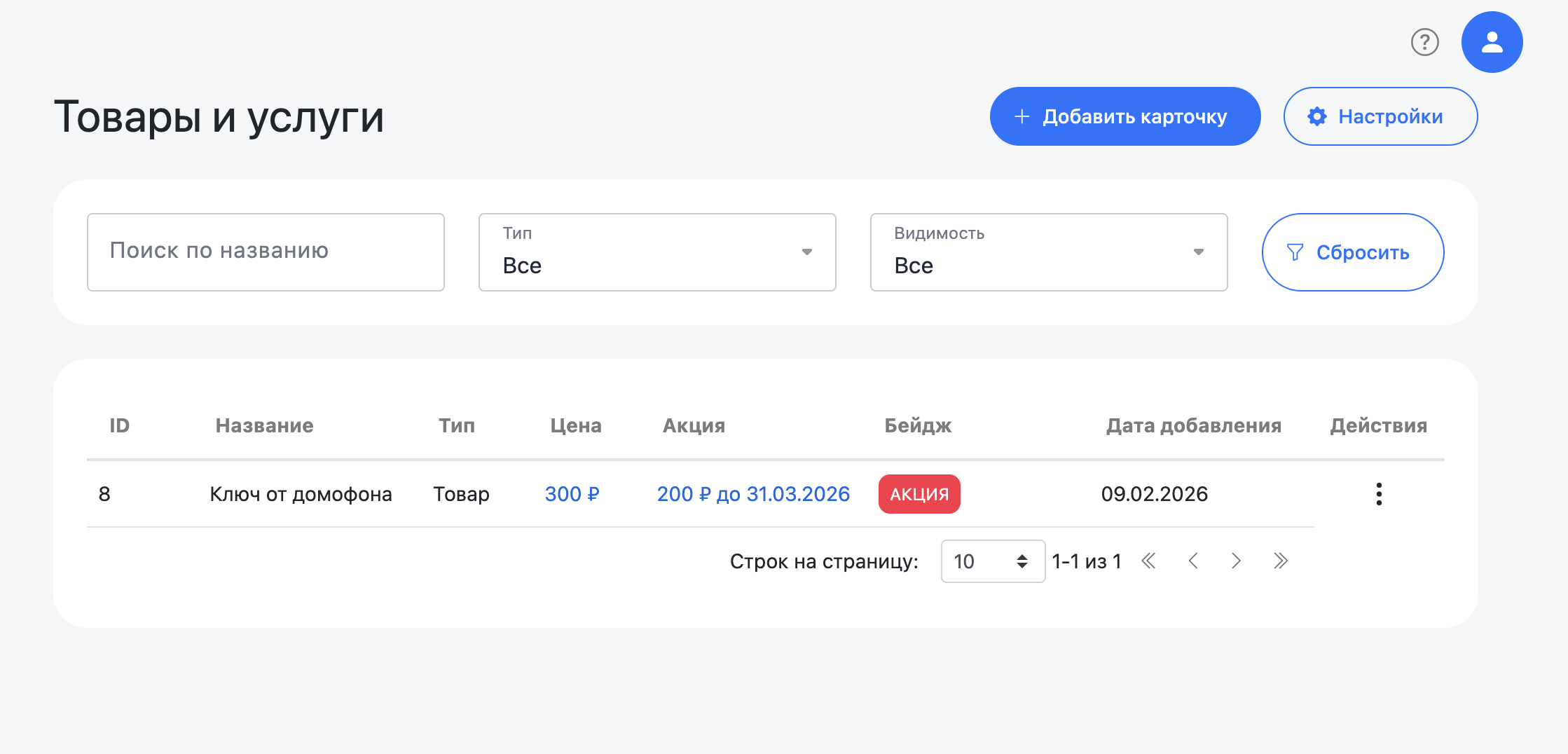Click Добавить карточку button

tap(1125, 116)
